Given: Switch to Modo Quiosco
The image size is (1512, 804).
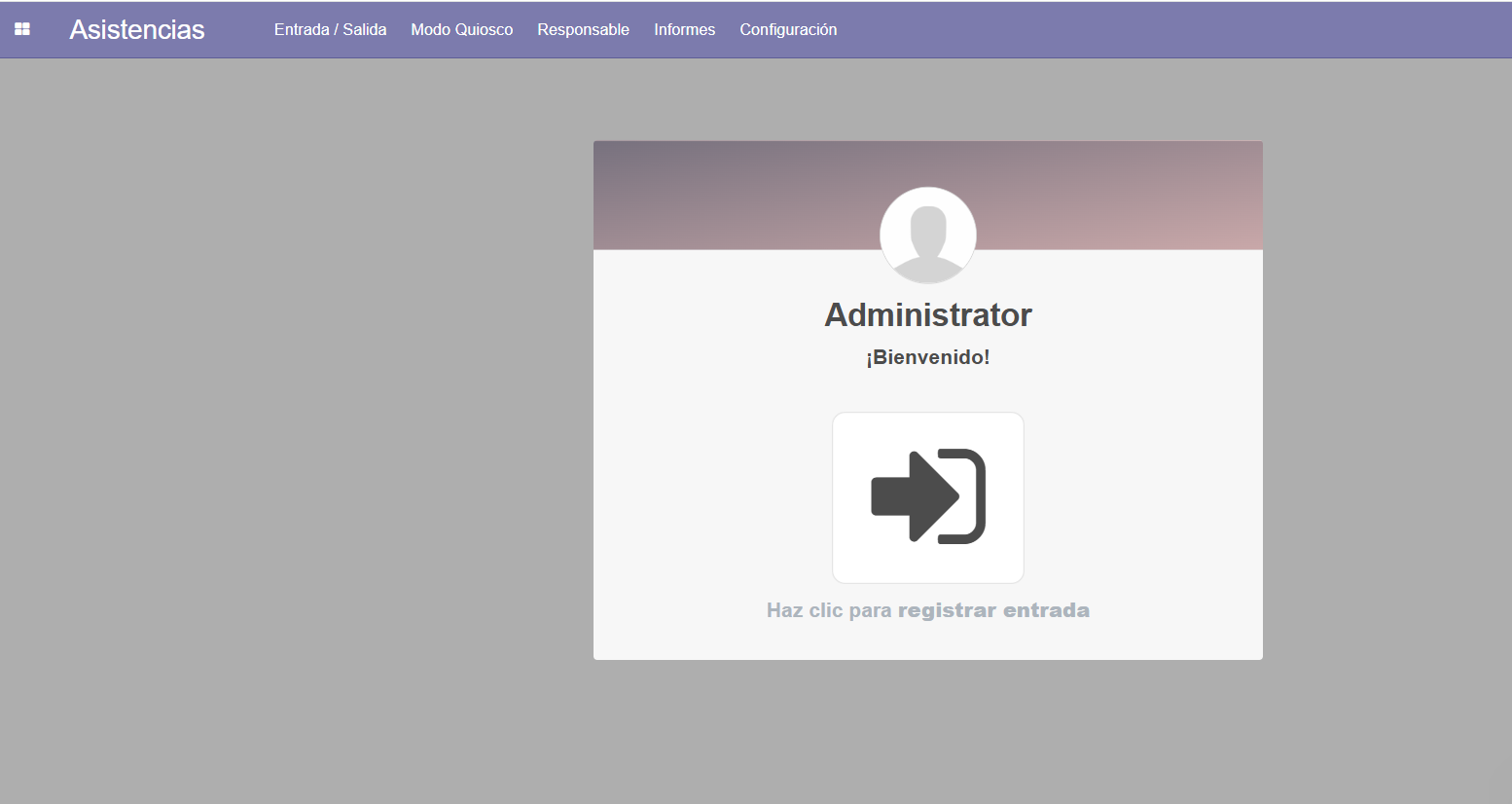Looking at the screenshot, I should click(461, 29).
